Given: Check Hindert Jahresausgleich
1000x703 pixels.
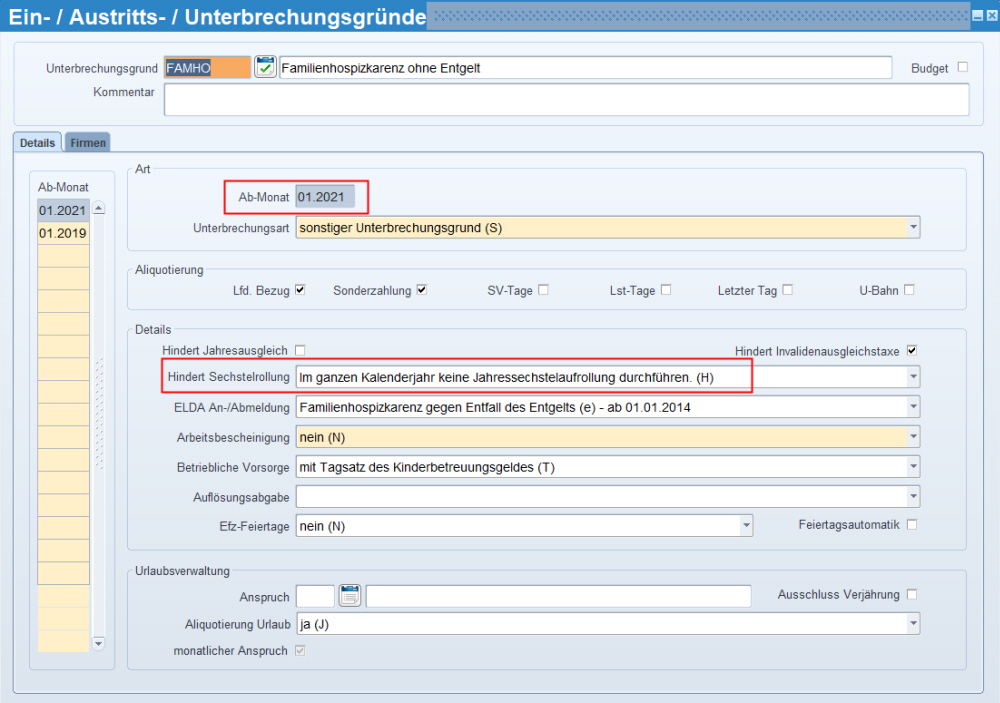Looking at the screenshot, I should [x=300, y=350].
